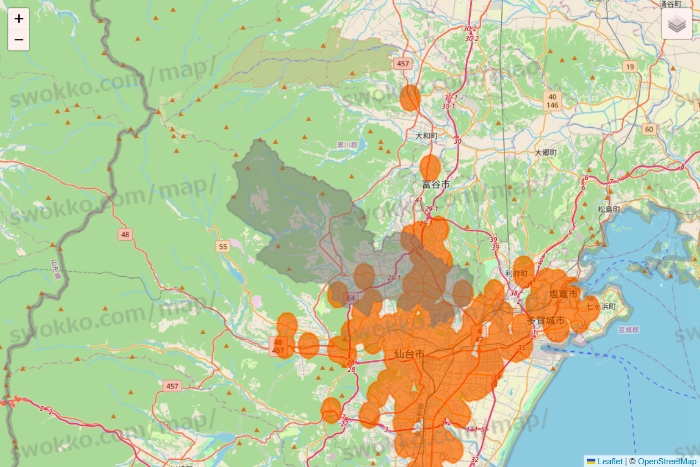Click the 多賀城市 city label
The height and width of the screenshot is (467, 700).
[x=546, y=320]
